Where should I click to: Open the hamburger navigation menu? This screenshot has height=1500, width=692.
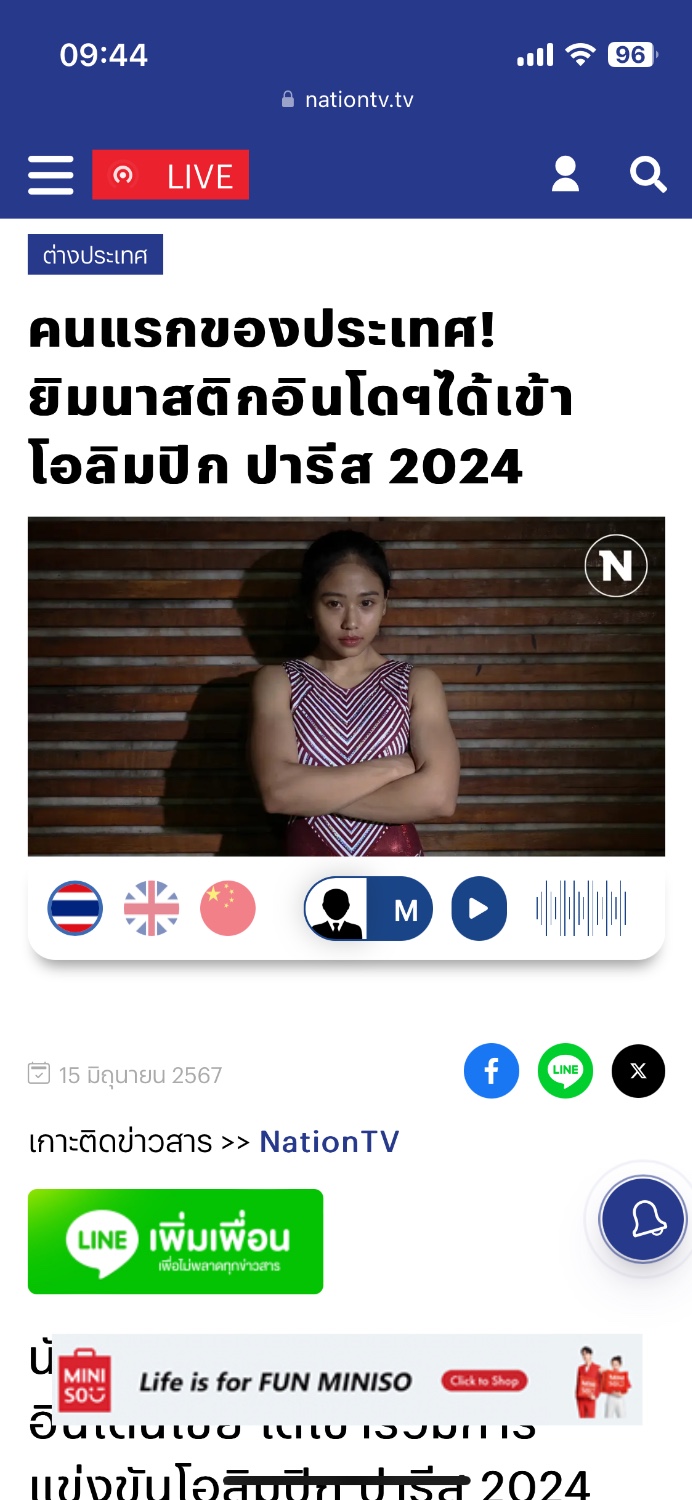pos(51,176)
